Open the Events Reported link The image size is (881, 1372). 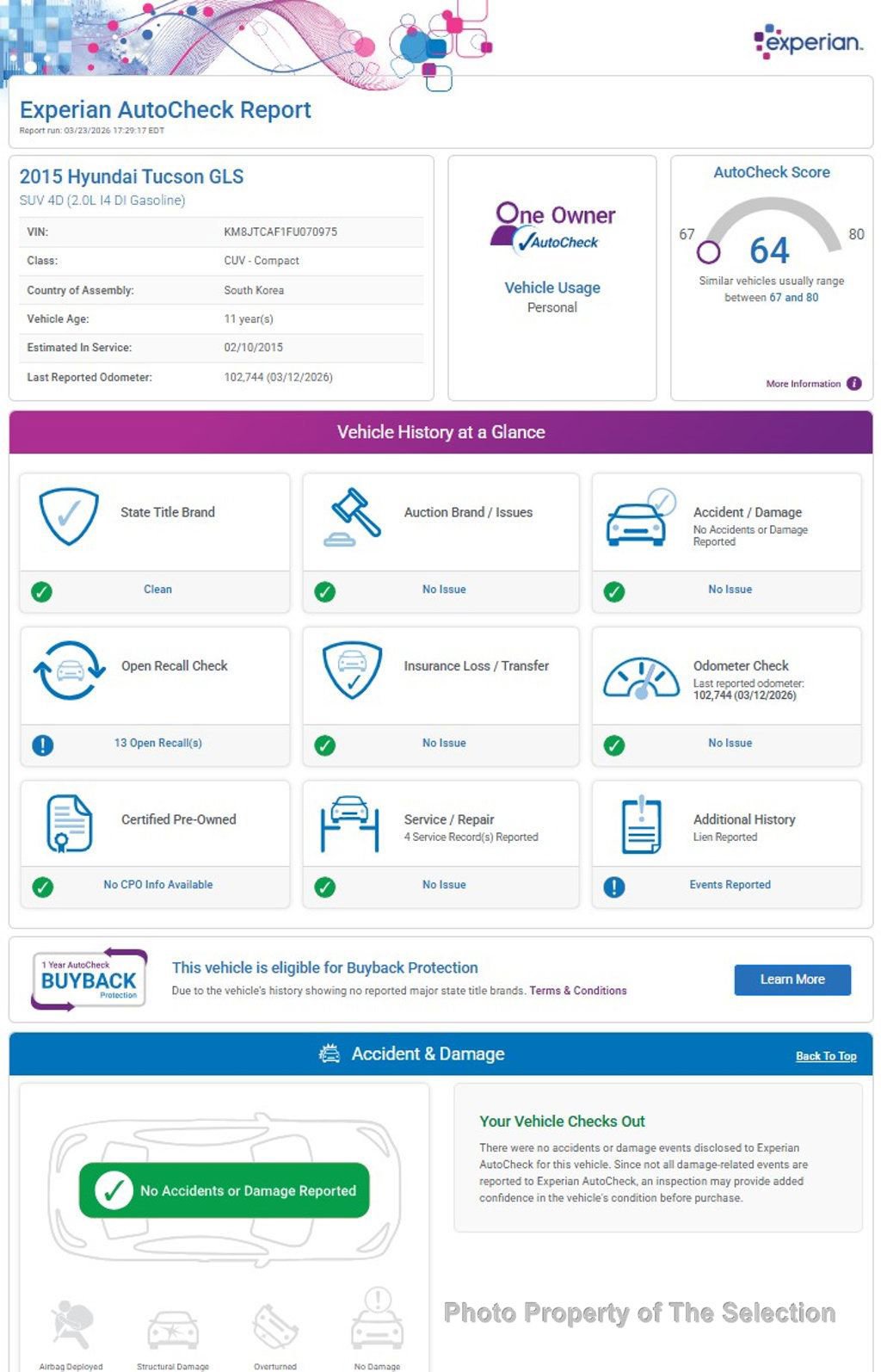[x=730, y=885]
